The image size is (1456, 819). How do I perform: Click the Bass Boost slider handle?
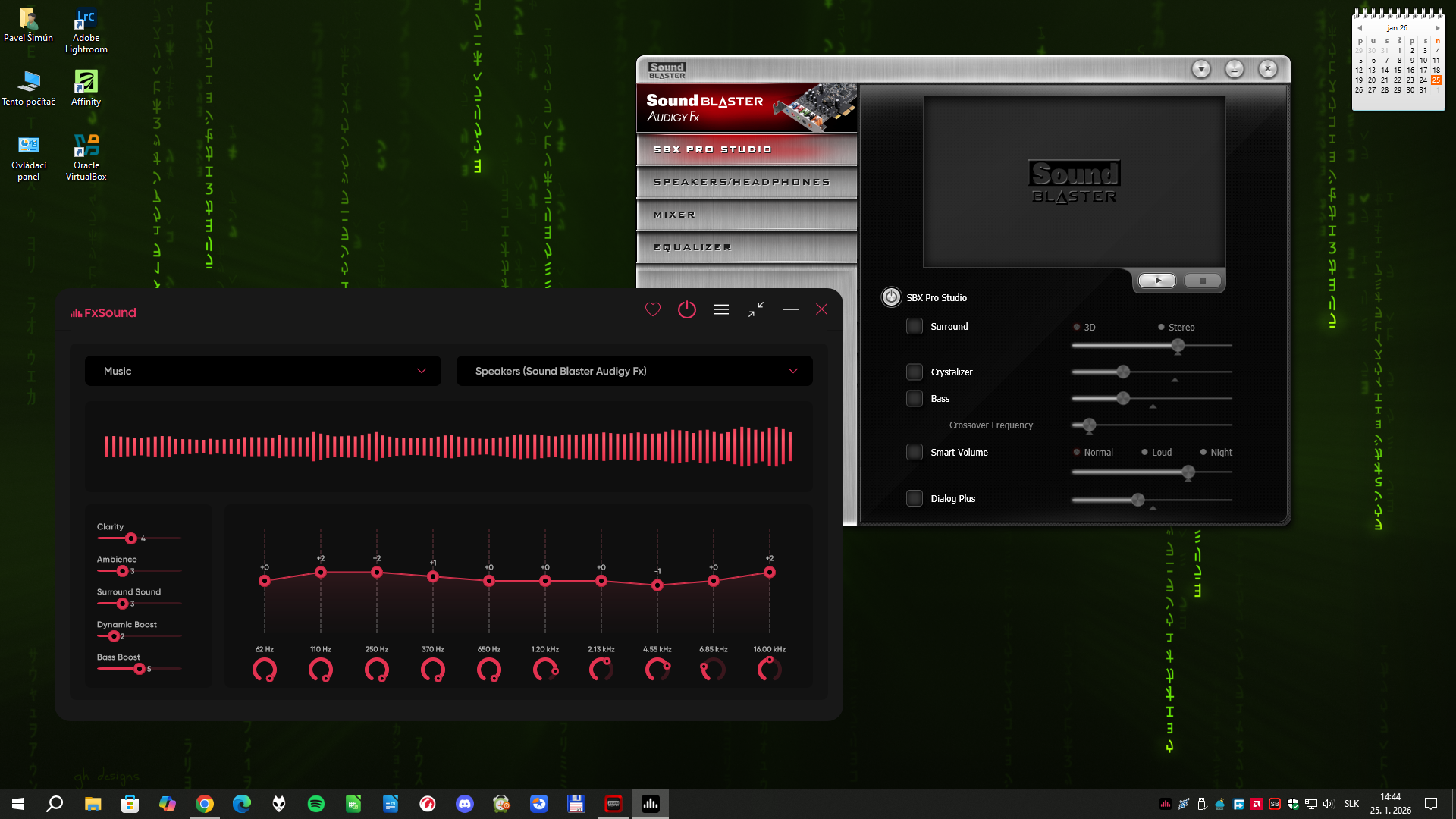pyautogui.click(x=139, y=669)
